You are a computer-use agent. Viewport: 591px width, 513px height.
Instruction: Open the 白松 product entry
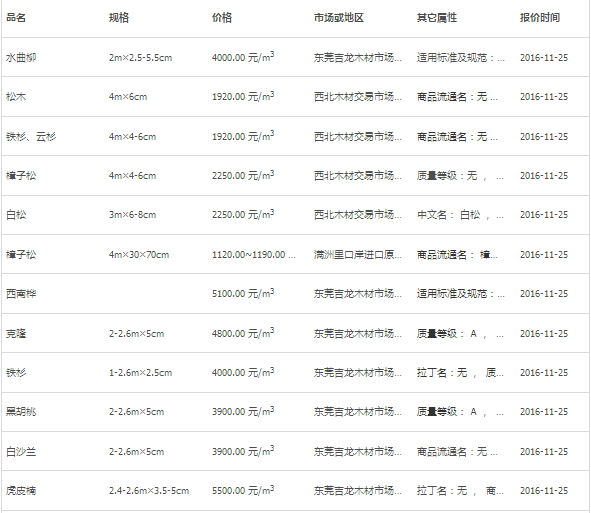pos(16,215)
